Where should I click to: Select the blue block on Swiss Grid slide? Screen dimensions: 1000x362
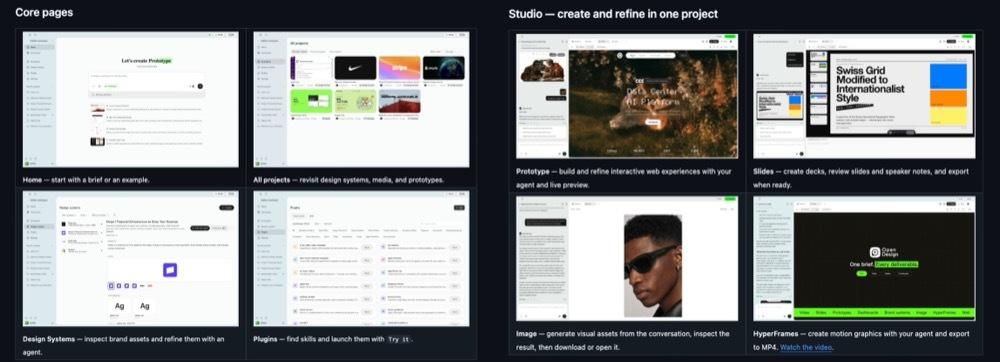tap(948, 76)
